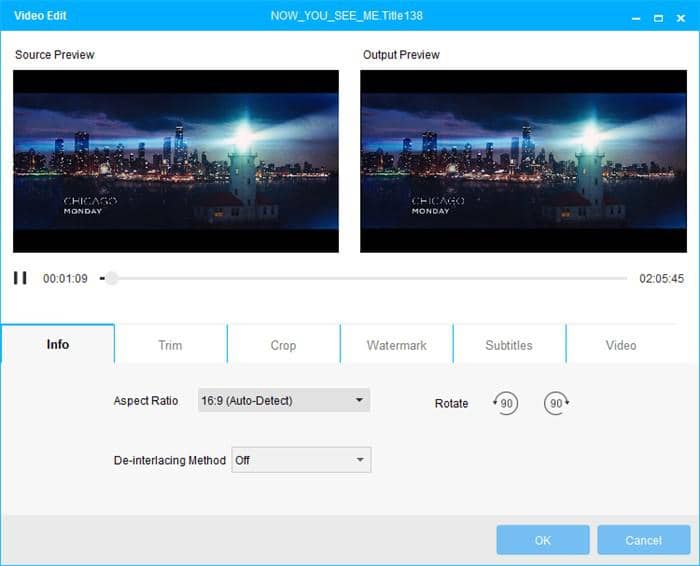
Task: Click the Rotate label
Action: coord(451,403)
